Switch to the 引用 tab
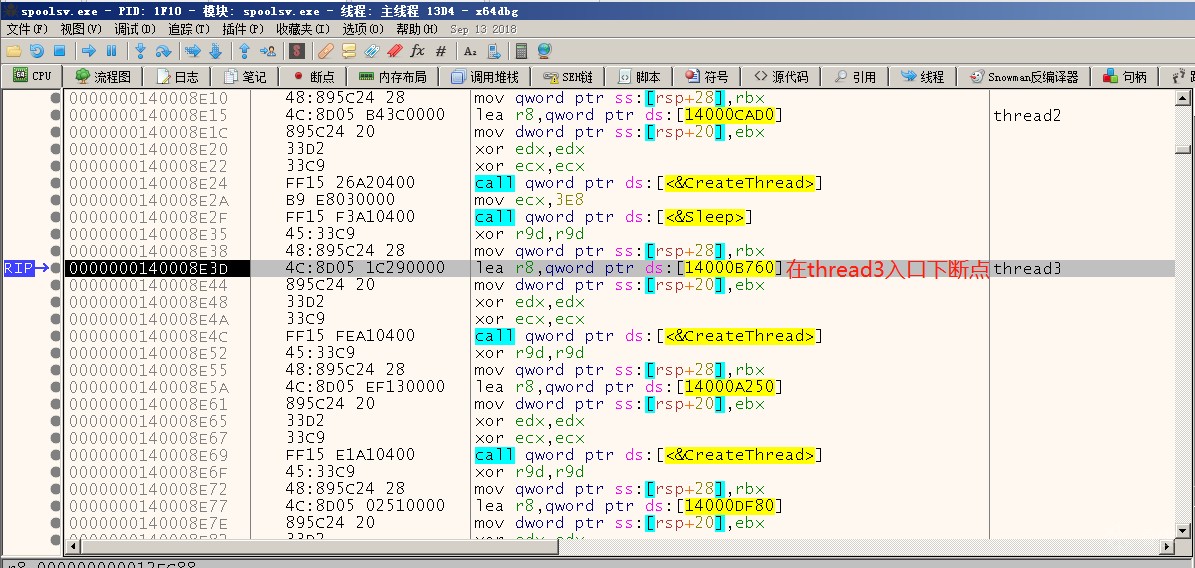Viewport: 1195px width, 568px height. [855, 77]
